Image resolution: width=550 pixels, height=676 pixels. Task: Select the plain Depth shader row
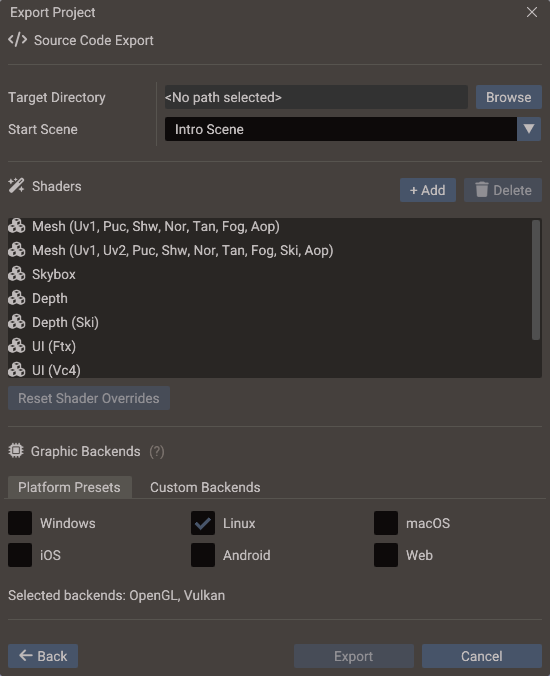click(x=269, y=298)
